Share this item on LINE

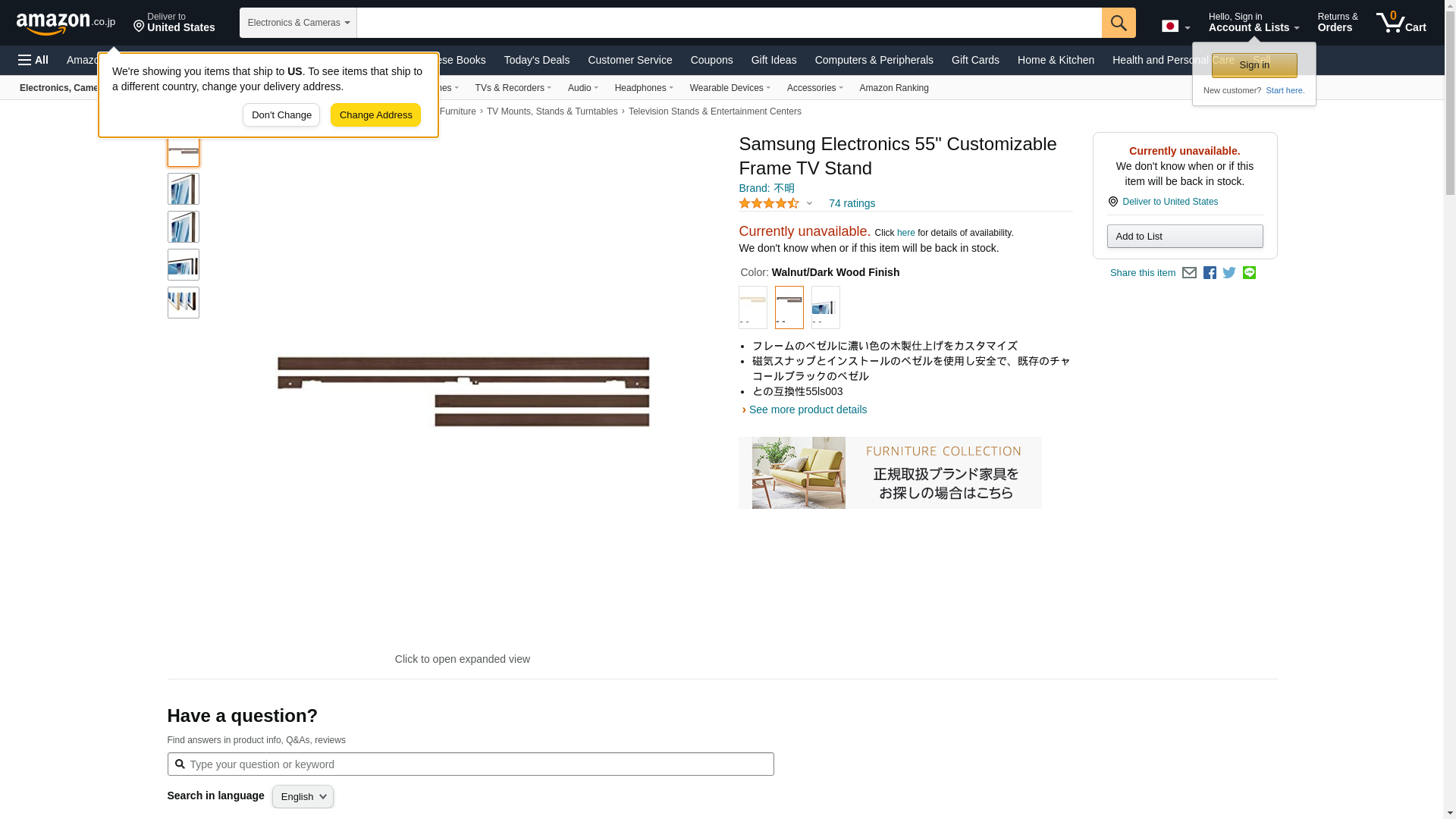click(x=1249, y=273)
